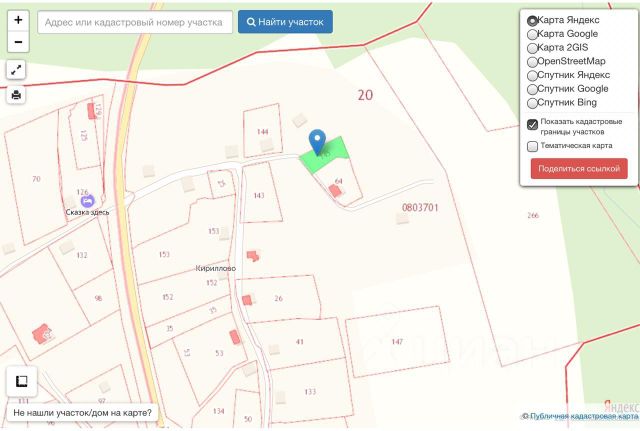
Task: Uncheck Показать кадастровые границы участков
Action: (x=532, y=124)
